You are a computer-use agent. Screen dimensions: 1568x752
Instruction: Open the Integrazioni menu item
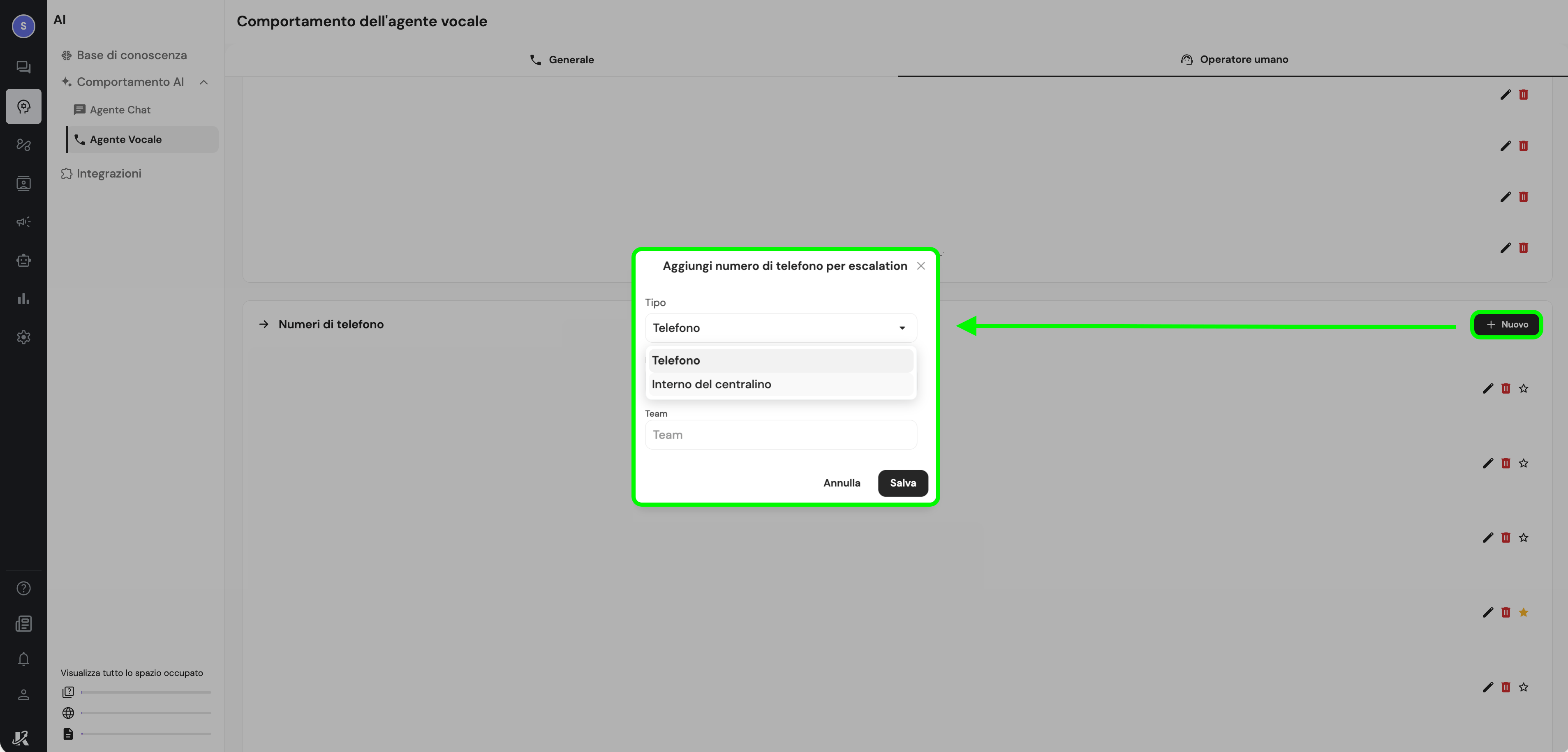(101, 173)
